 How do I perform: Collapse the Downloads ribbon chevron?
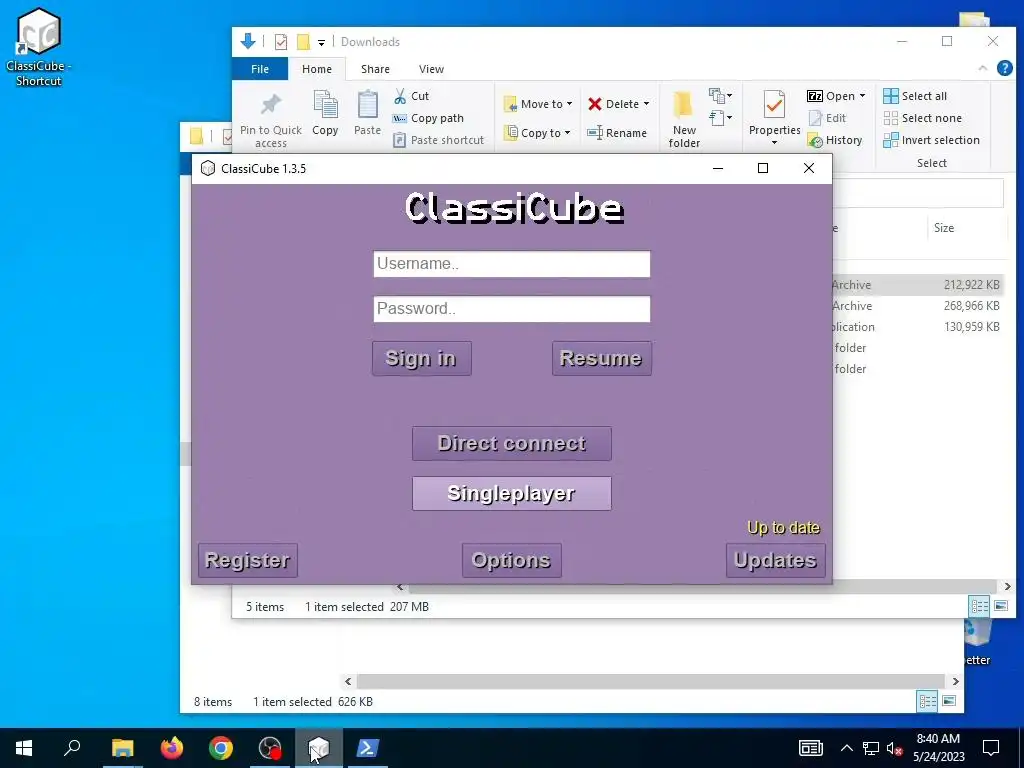point(982,69)
